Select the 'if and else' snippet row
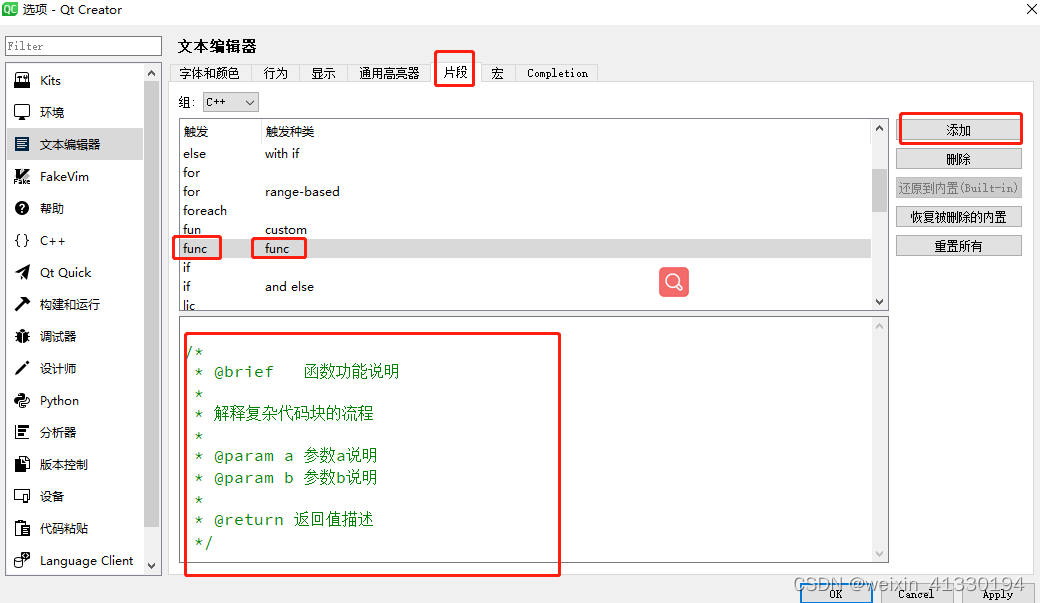1040x603 pixels. [x=525, y=287]
